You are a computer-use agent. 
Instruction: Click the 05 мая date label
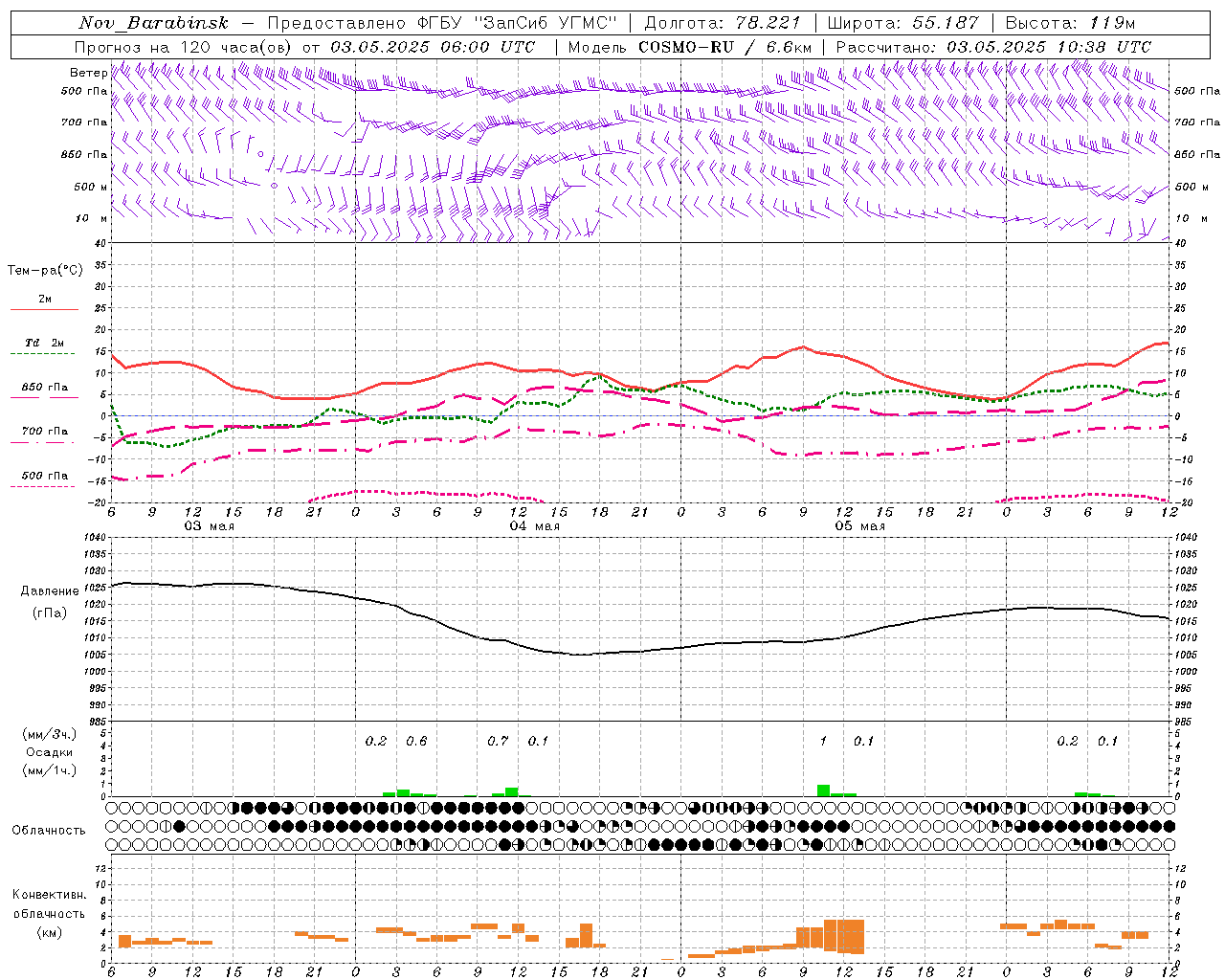(x=860, y=526)
